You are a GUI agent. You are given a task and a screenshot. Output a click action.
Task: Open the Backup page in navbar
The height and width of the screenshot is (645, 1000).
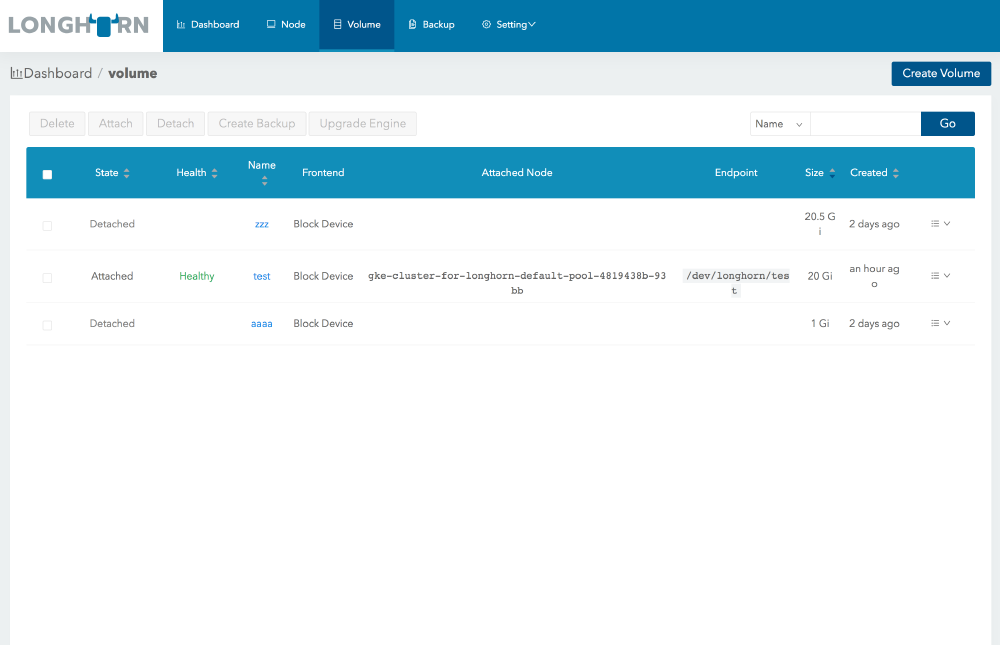(x=431, y=25)
